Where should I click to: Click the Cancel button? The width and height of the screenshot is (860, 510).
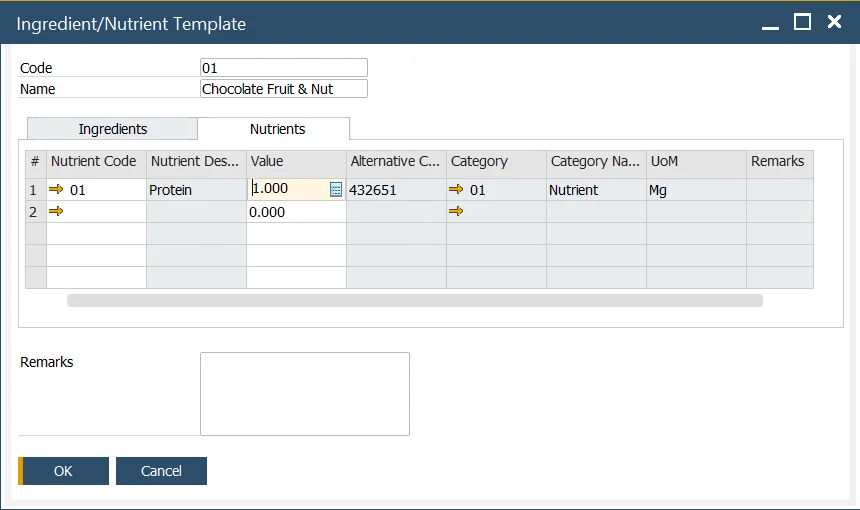[x=161, y=471]
